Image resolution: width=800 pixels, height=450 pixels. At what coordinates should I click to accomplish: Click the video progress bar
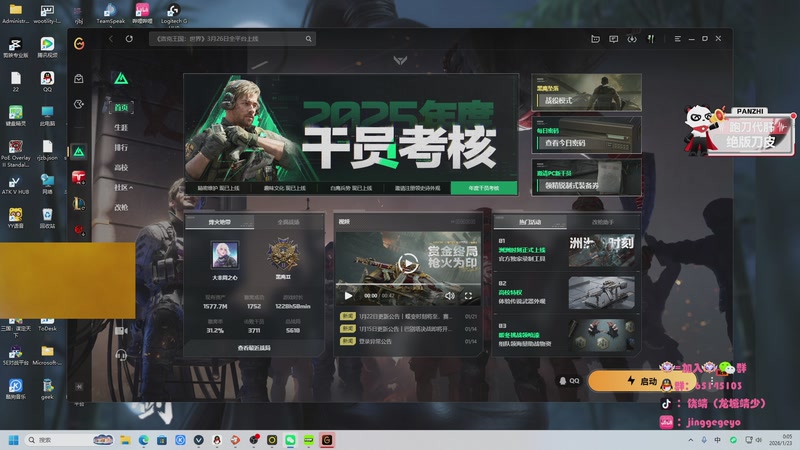click(408, 284)
